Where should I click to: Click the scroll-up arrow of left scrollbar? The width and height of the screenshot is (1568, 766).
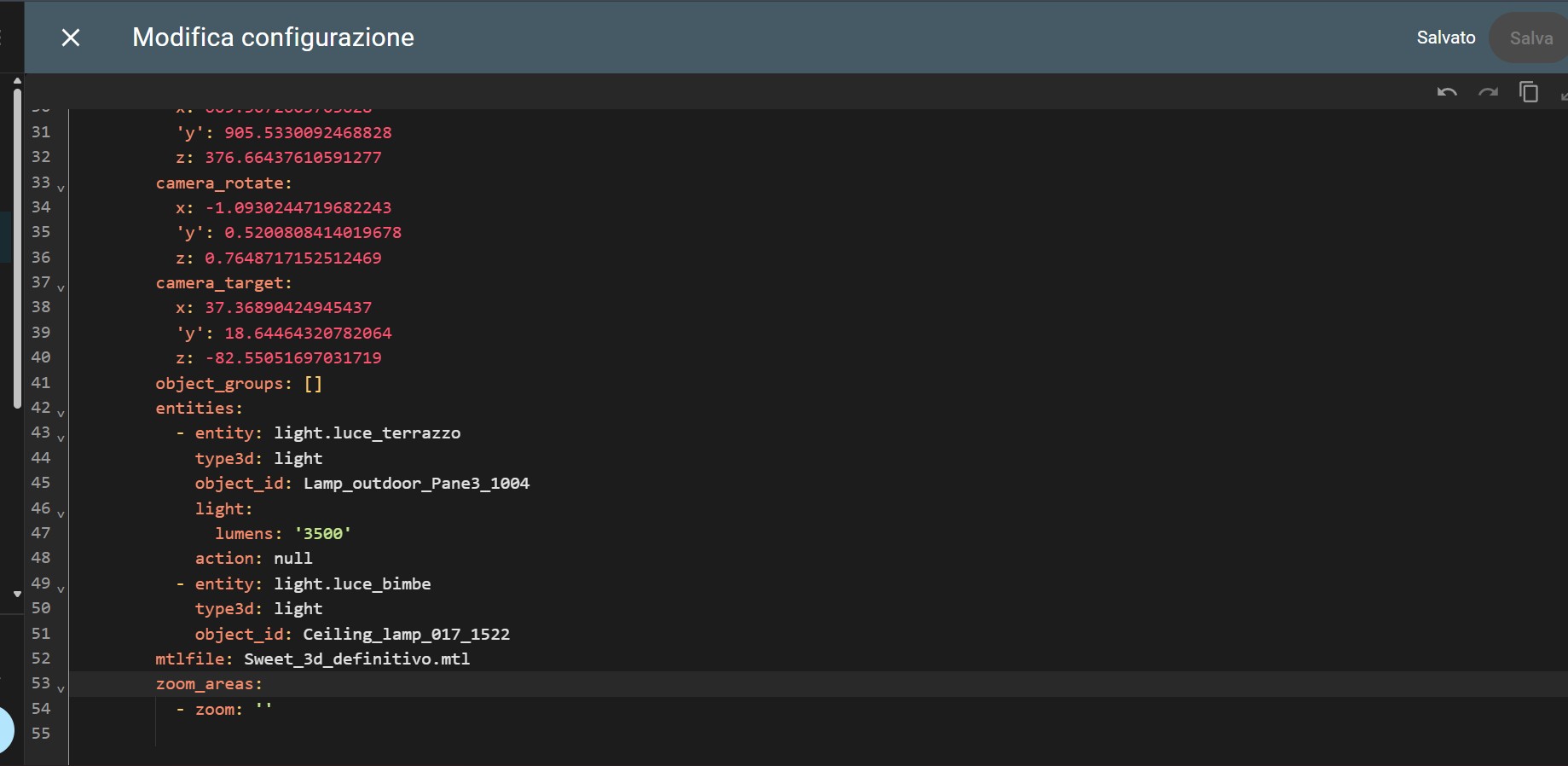17,81
